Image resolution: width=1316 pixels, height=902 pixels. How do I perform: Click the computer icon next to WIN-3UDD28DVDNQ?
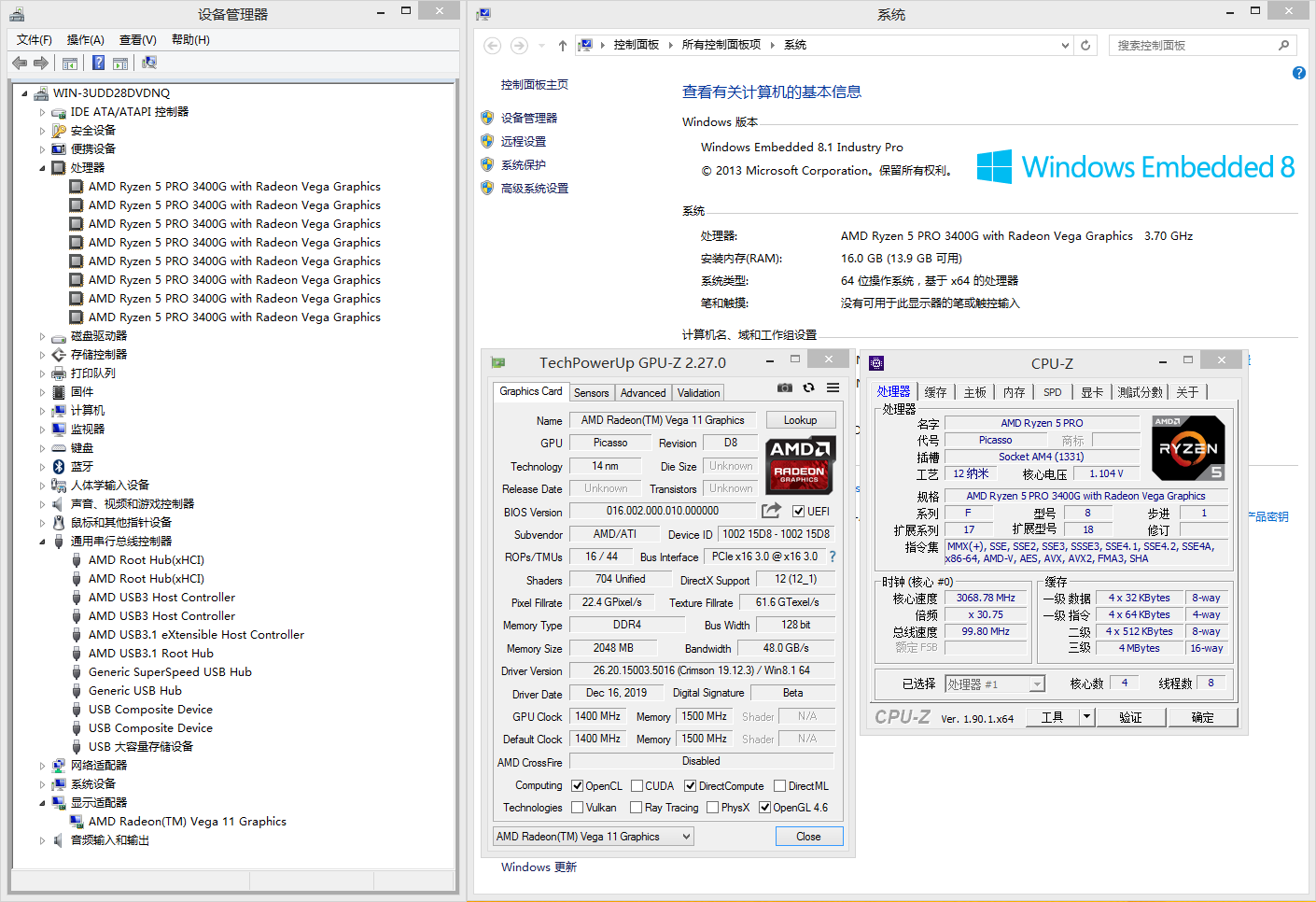[41, 92]
